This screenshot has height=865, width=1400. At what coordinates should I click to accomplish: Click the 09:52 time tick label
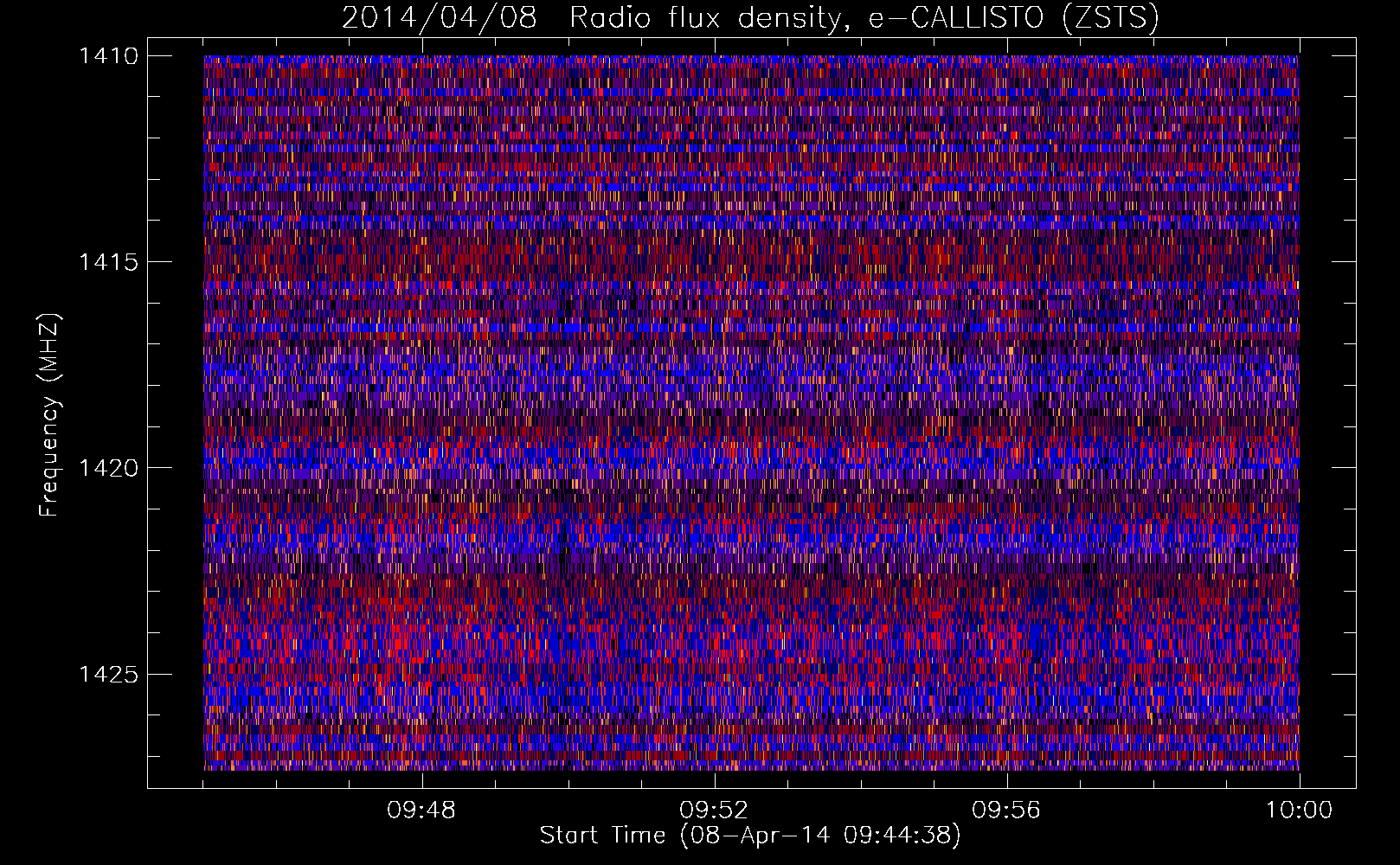click(714, 811)
